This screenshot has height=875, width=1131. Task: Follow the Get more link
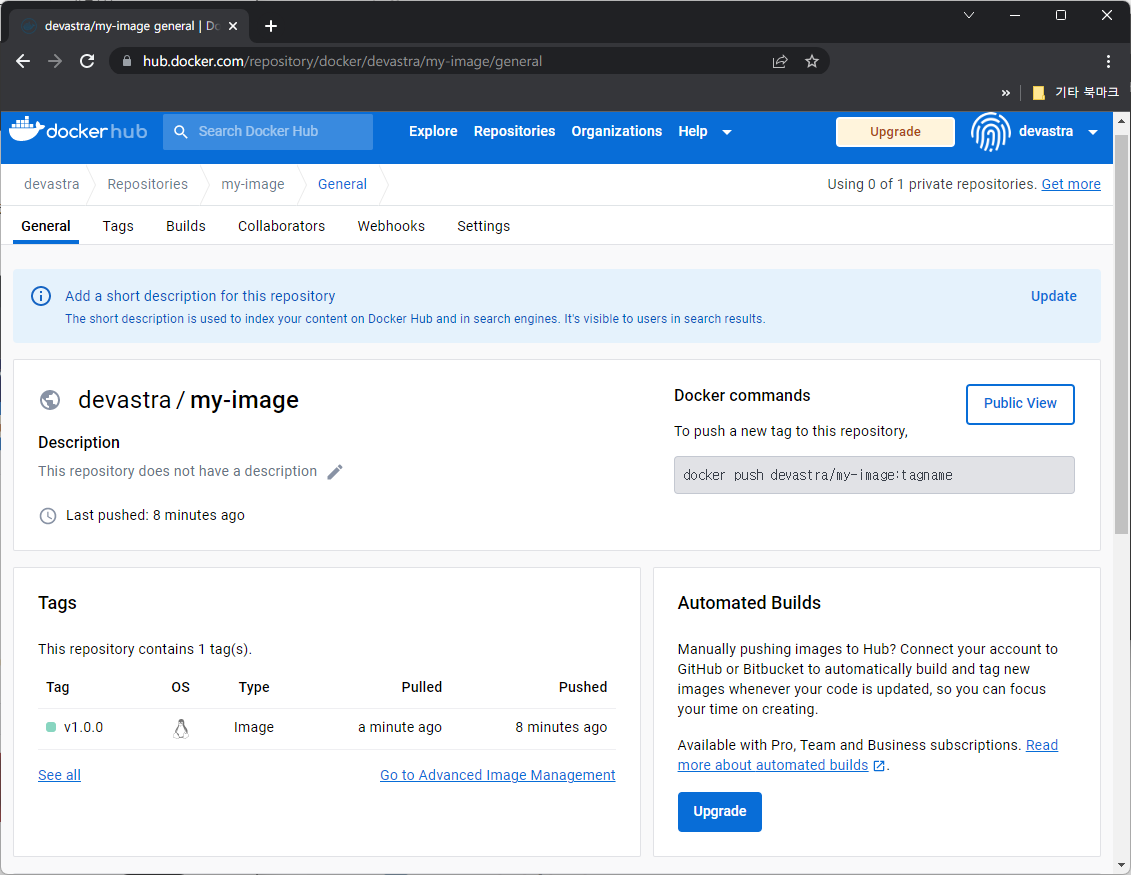click(x=1070, y=184)
